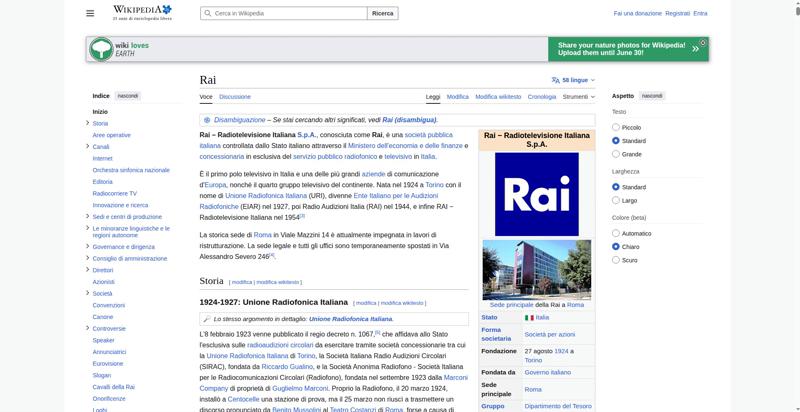Focus the Cerca in Wikipedia search field
800x412 pixels.
pos(284,13)
